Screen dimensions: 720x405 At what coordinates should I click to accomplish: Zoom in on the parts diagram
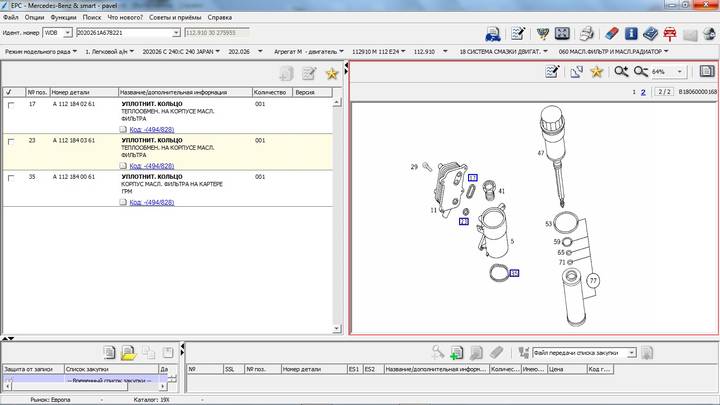620,72
